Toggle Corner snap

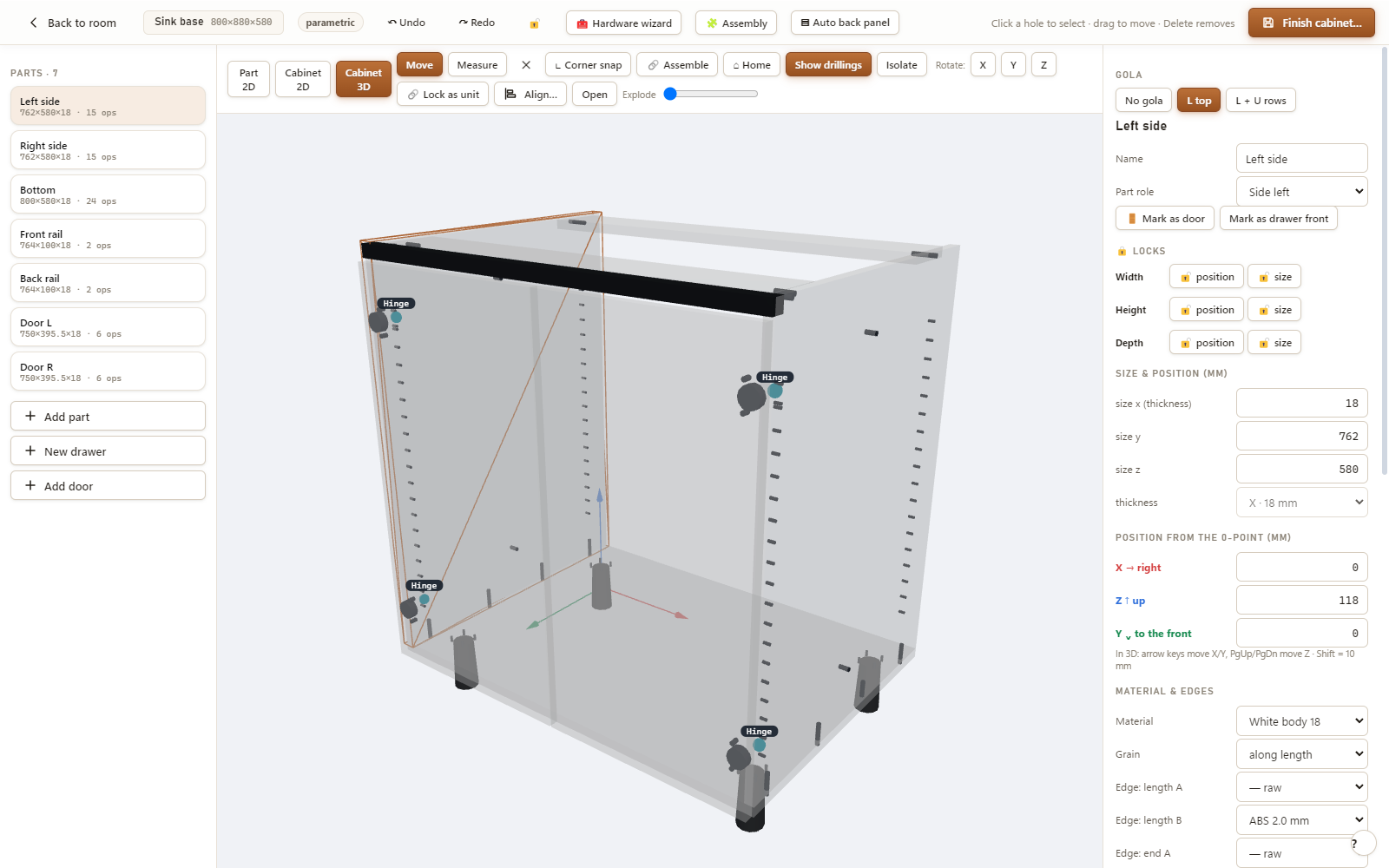[589, 64]
